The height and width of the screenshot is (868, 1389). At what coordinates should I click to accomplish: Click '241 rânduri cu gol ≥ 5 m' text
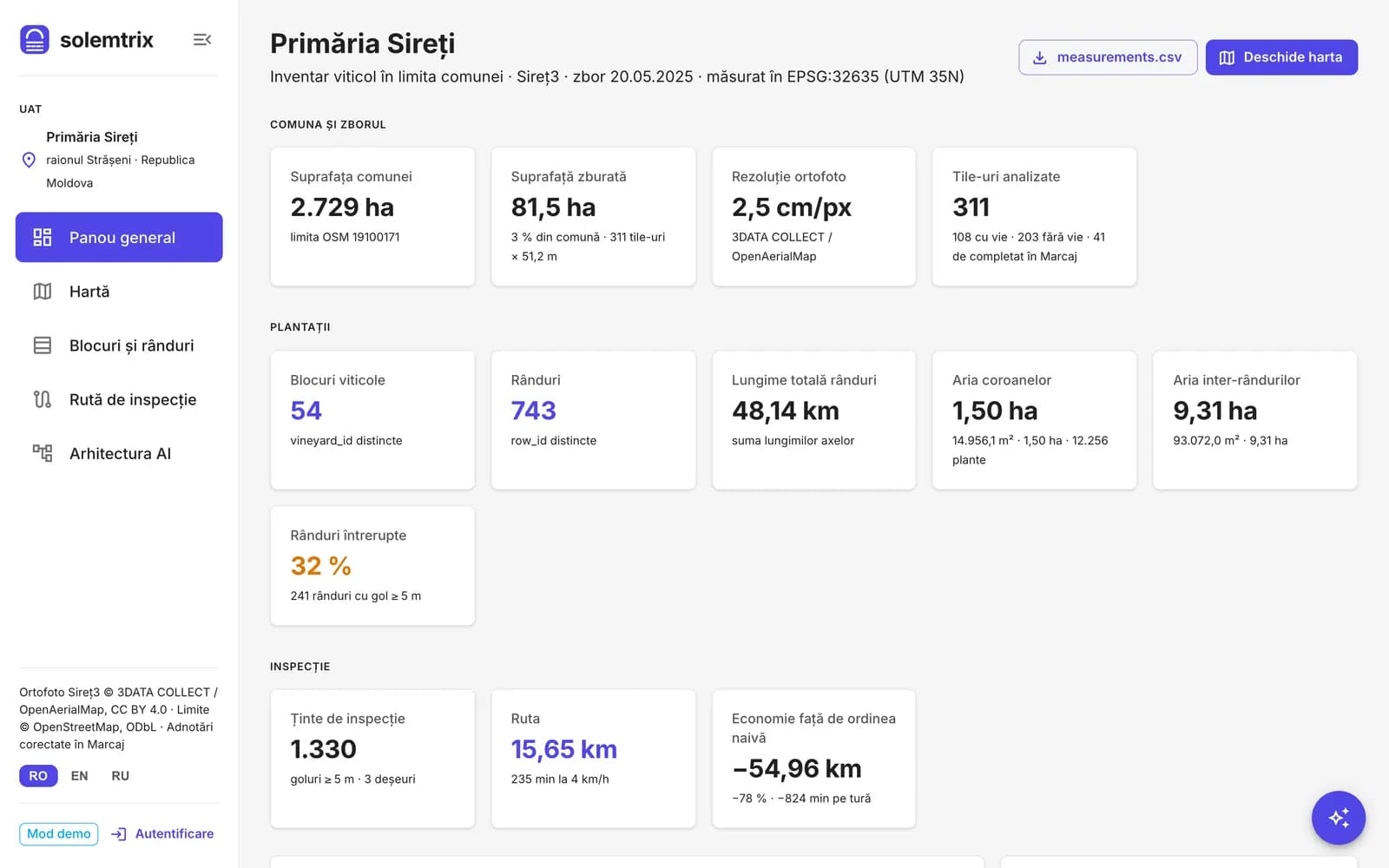click(x=355, y=595)
